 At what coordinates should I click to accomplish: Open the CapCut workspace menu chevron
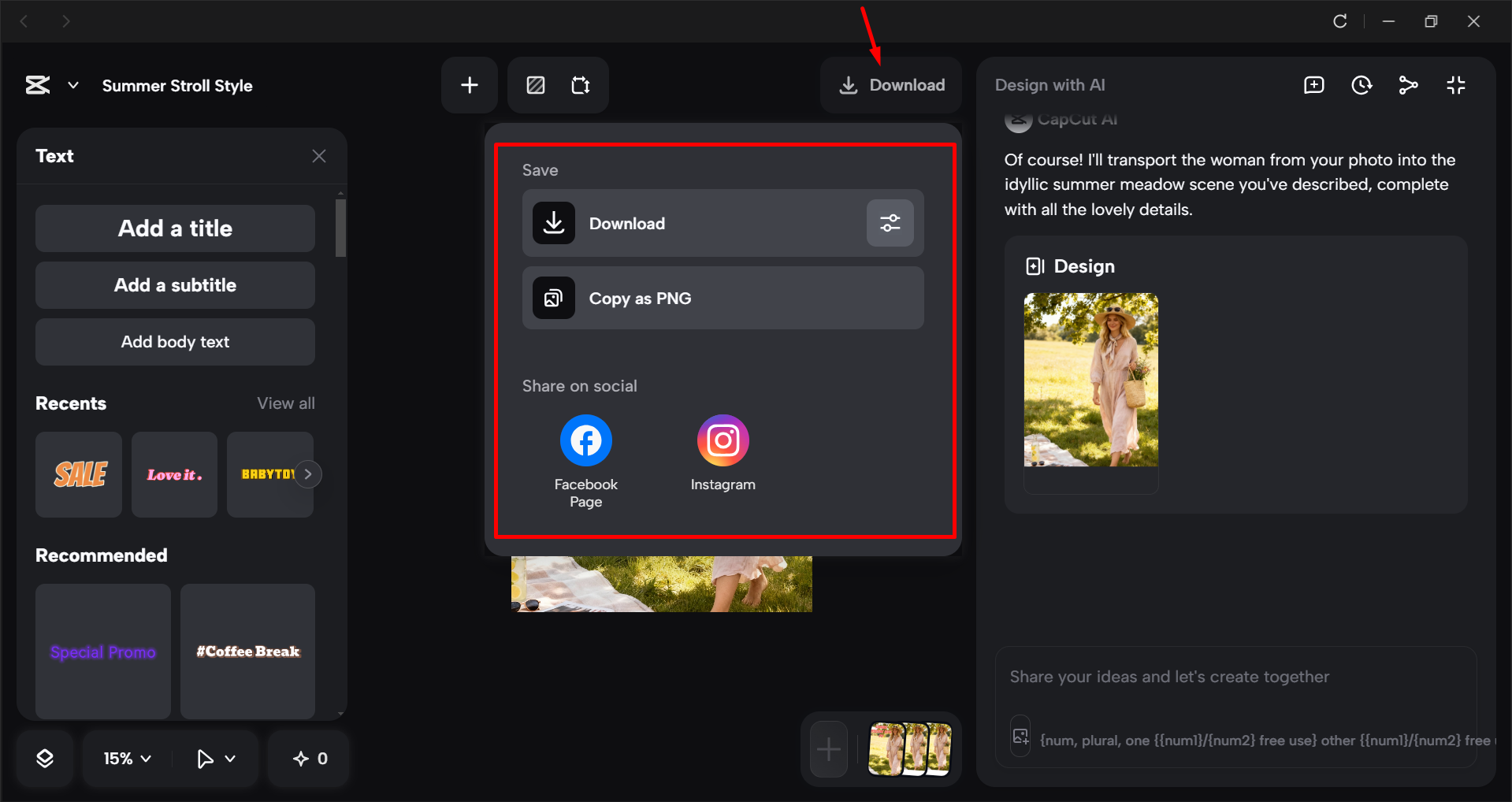tap(72, 85)
